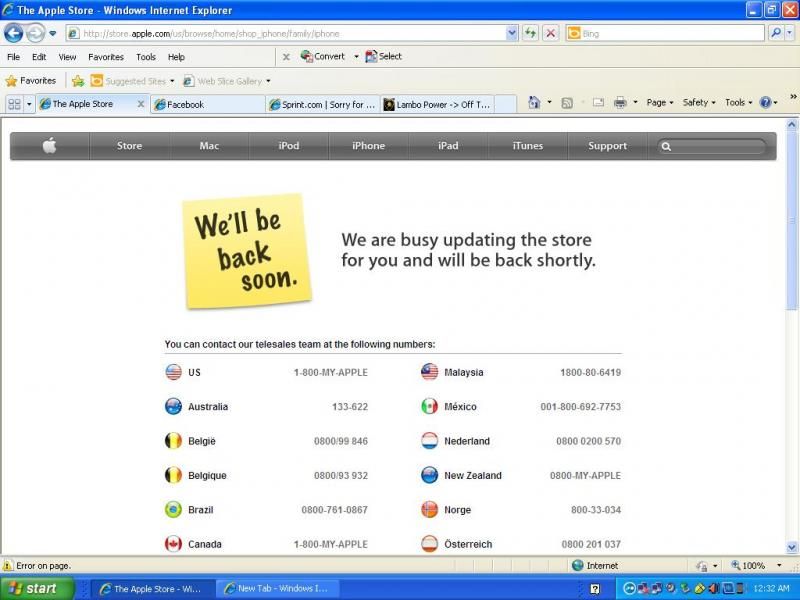Click the Stop loading X icon
Image resolution: width=800 pixels, height=600 pixels.
[x=550, y=33]
